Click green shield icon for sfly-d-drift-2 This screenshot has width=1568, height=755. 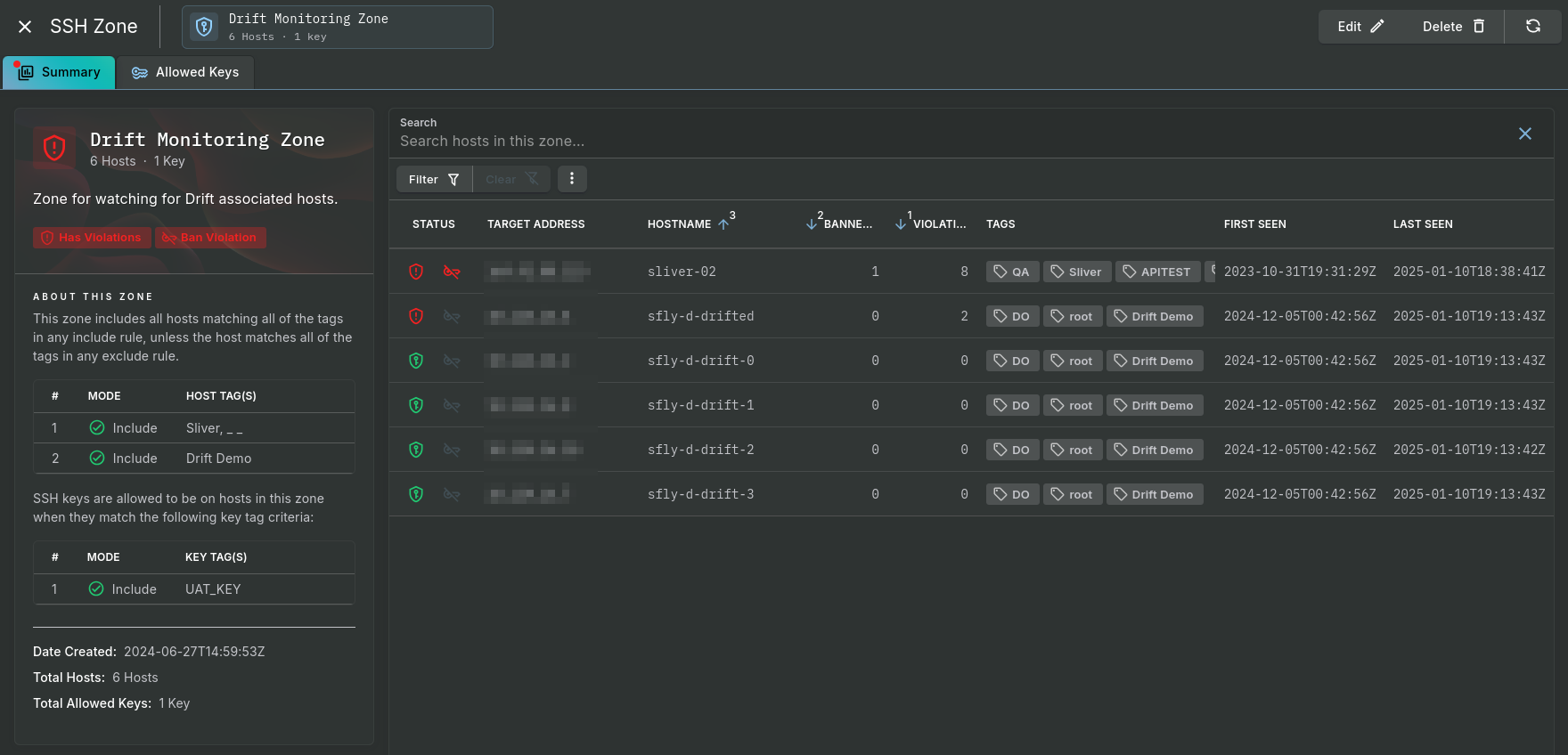click(x=416, y=450)
